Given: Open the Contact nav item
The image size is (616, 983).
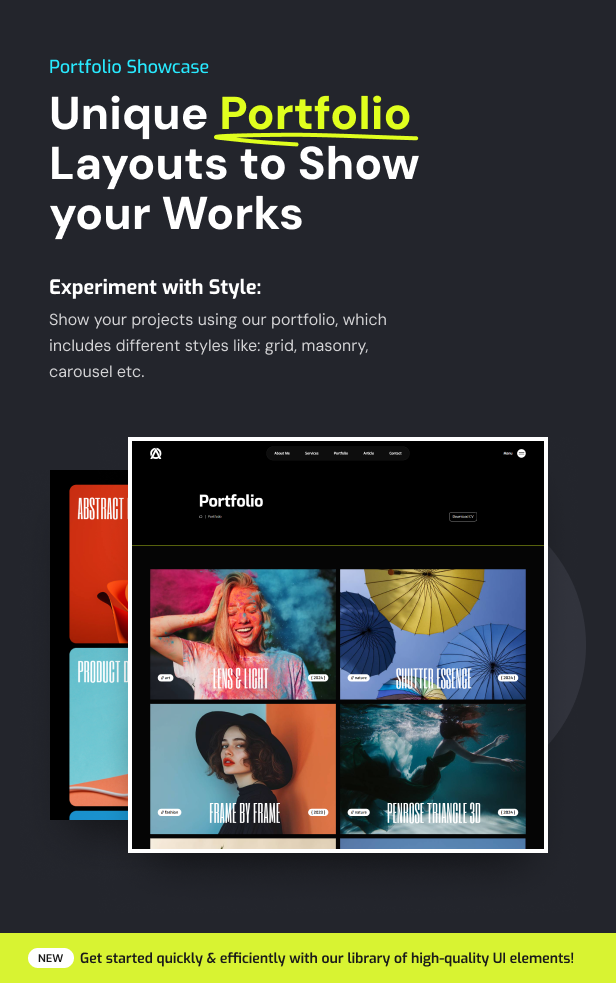Looking at the screenshot, I should (x=395, y=453).
